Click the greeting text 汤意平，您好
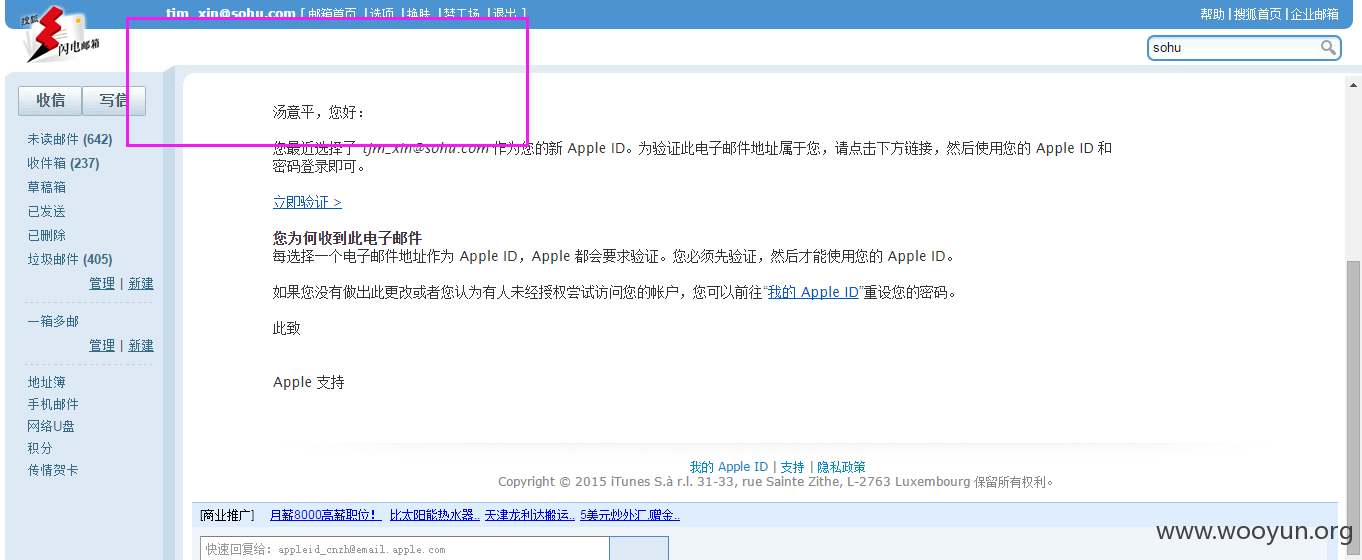Viewport: 1362px width, 560px height. (319, 112)
